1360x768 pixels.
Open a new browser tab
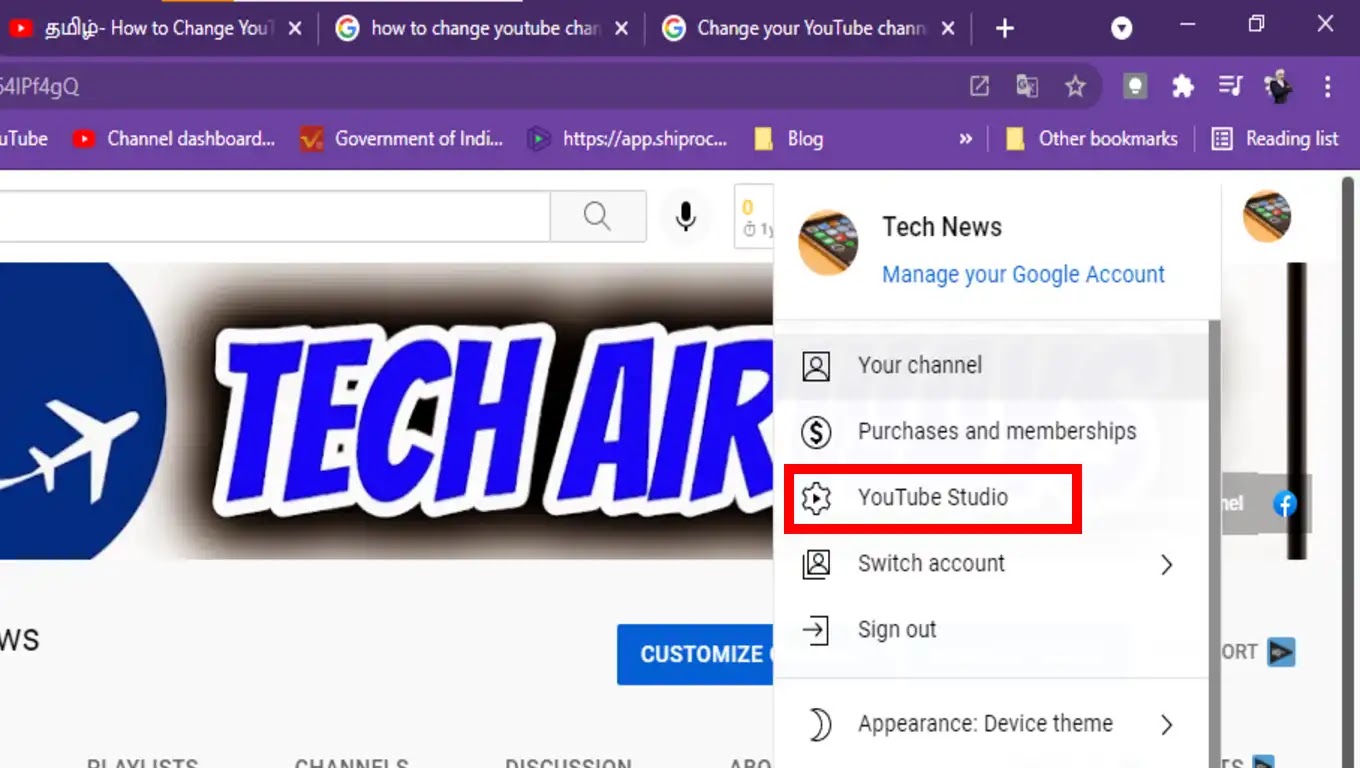1005,29
